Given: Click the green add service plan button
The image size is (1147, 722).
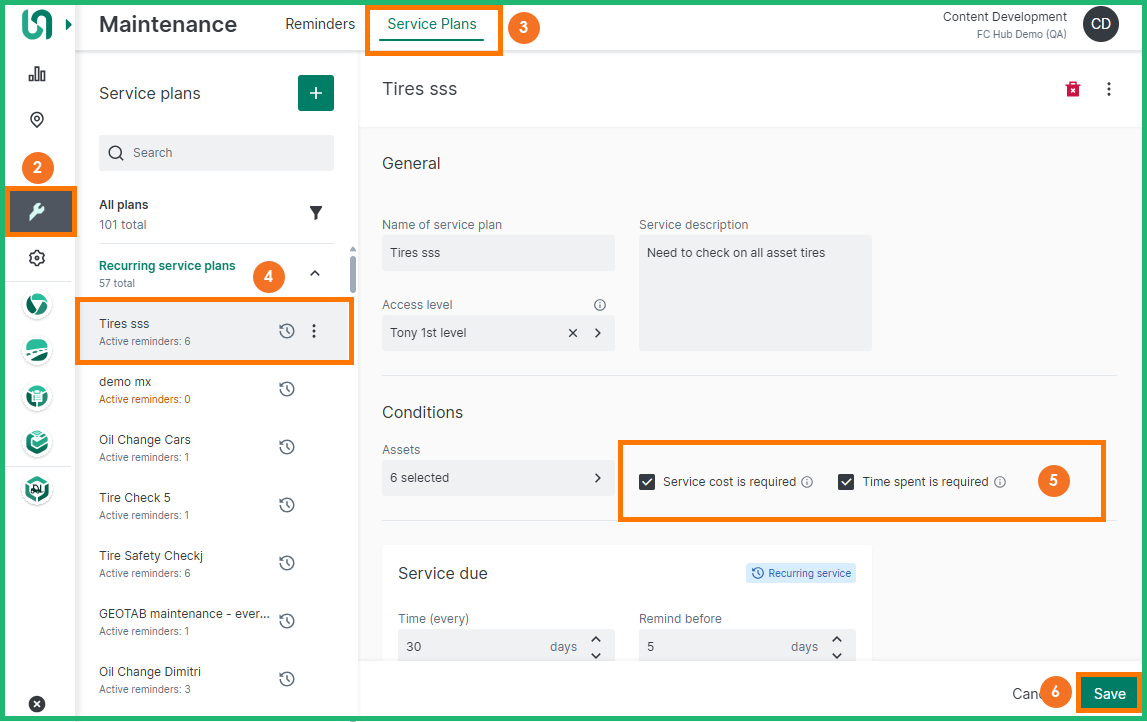Looking at the screenshot, I should (x=316, y=93).
